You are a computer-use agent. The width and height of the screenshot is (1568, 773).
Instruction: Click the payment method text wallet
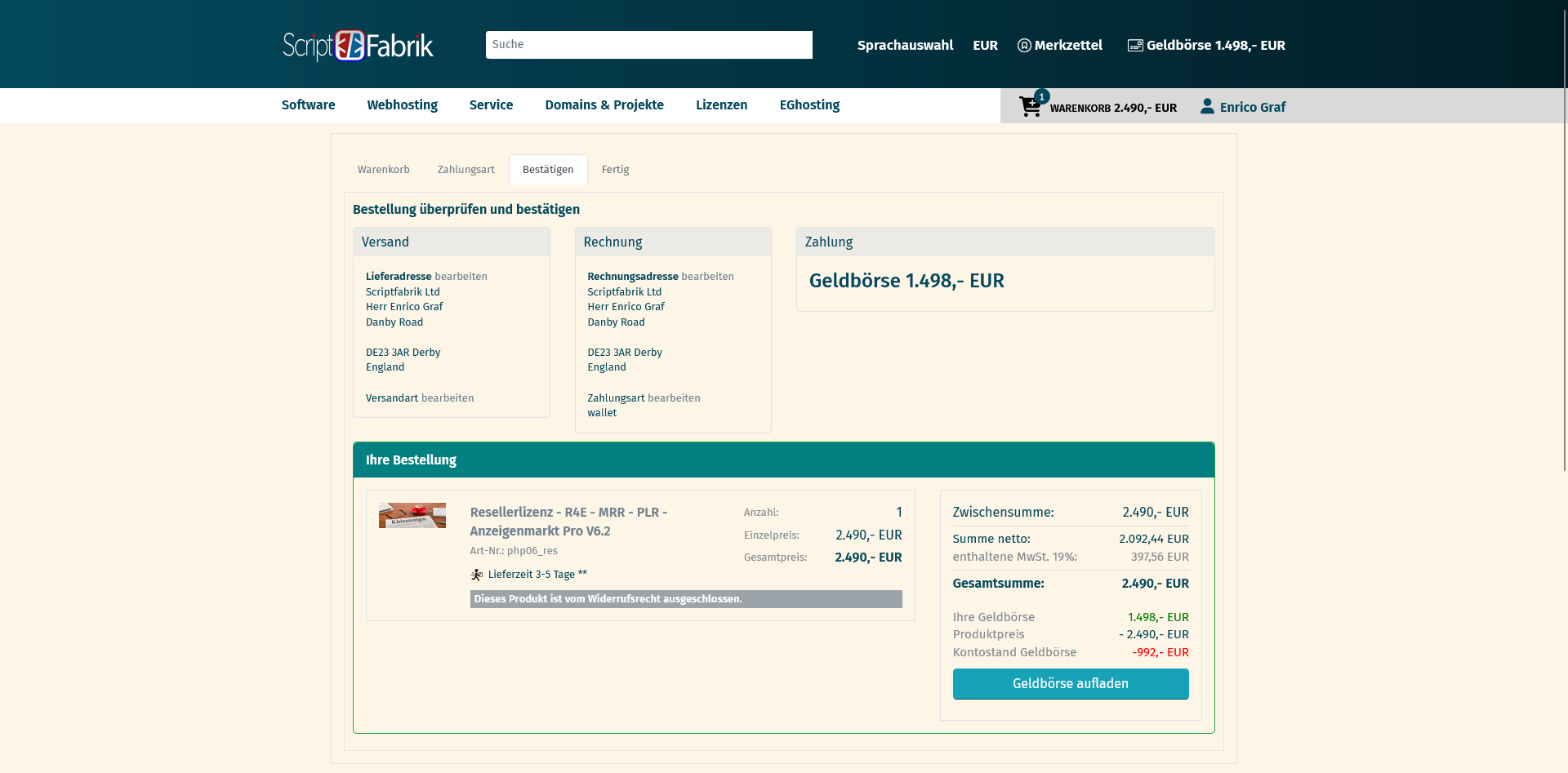pos(602,413)
